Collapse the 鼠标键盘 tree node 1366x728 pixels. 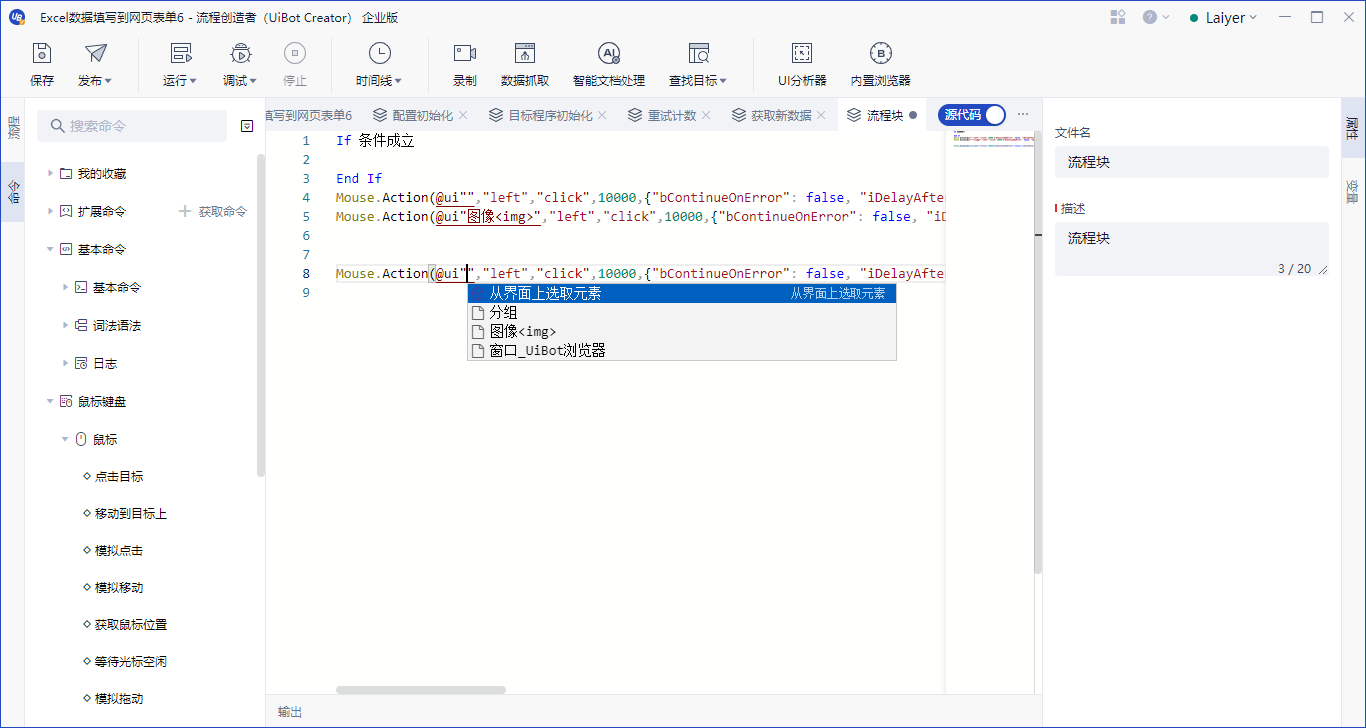(50, 401)
